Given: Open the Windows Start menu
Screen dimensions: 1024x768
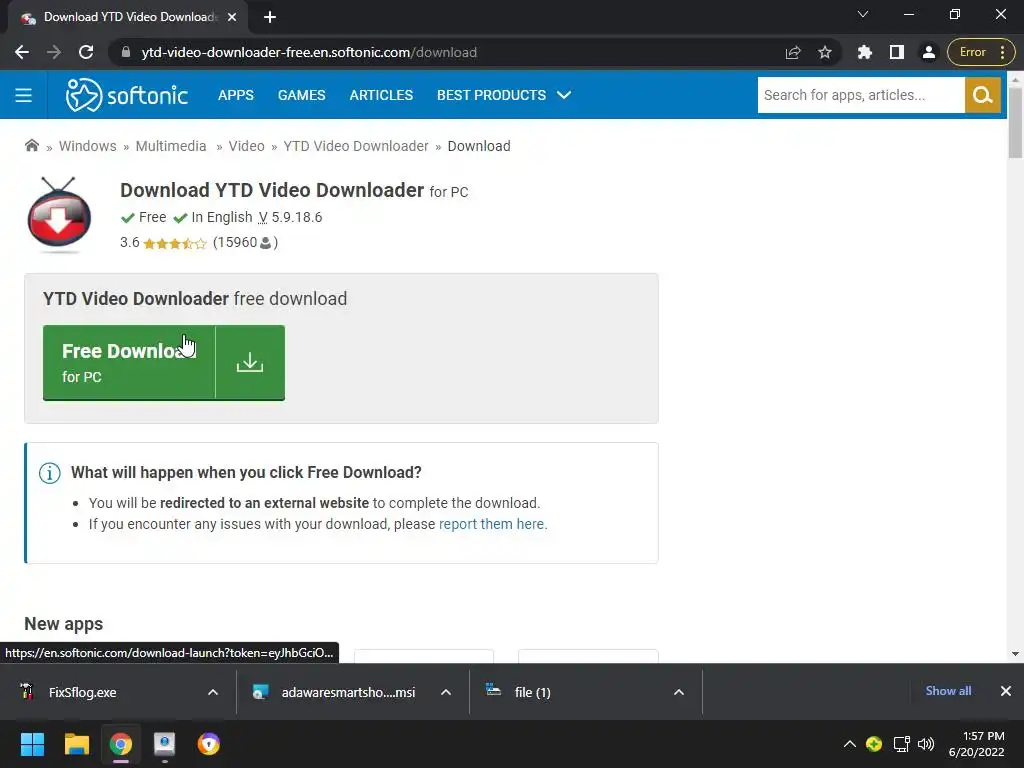Looking at the screenshot, I should point(33,744).
